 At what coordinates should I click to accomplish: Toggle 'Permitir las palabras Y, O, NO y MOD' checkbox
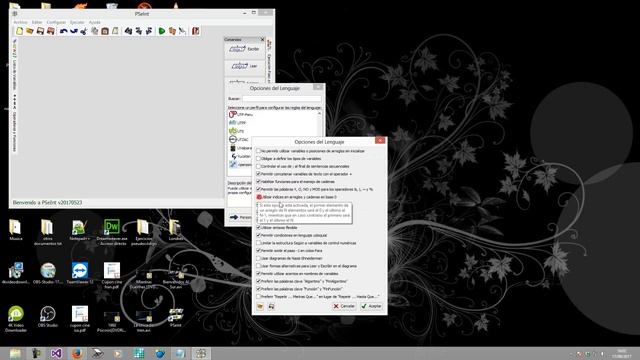tap(258, 189)
